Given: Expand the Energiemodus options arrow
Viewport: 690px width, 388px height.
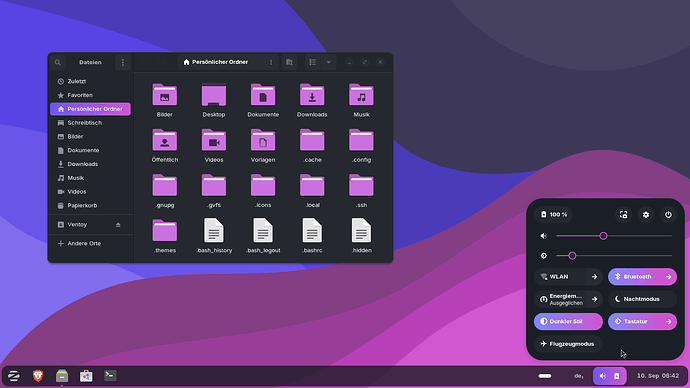Looking at the screenshot, I should pyautogui.click(x=595, y=299).
